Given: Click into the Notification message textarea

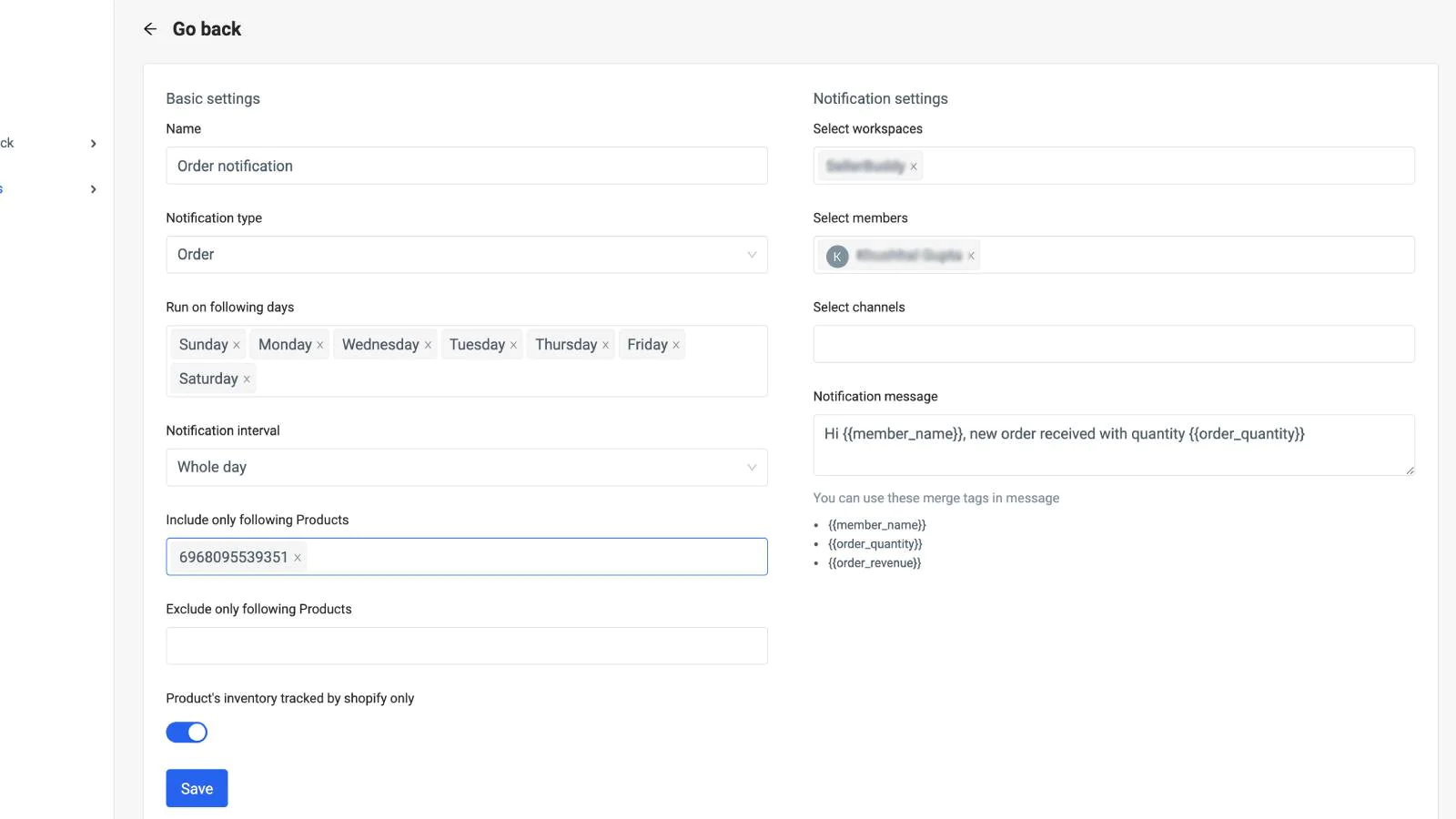Looking at the screenshot, I should [1114, 445].
